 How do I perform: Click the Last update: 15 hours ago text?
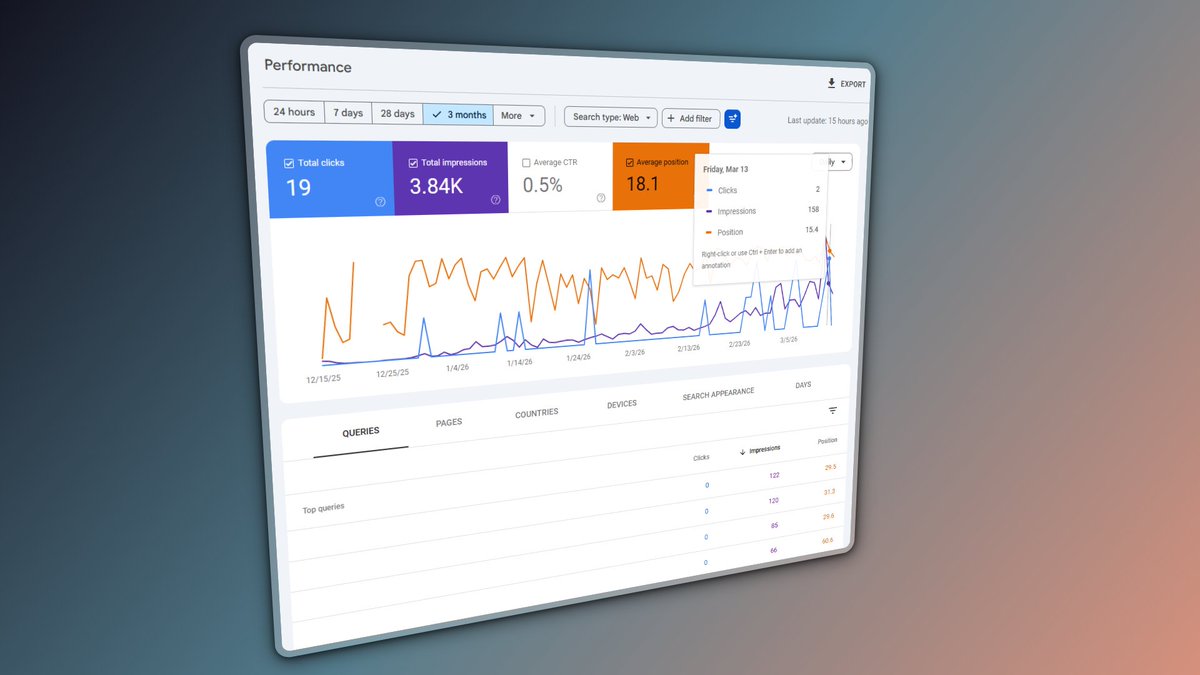[827, 121]
